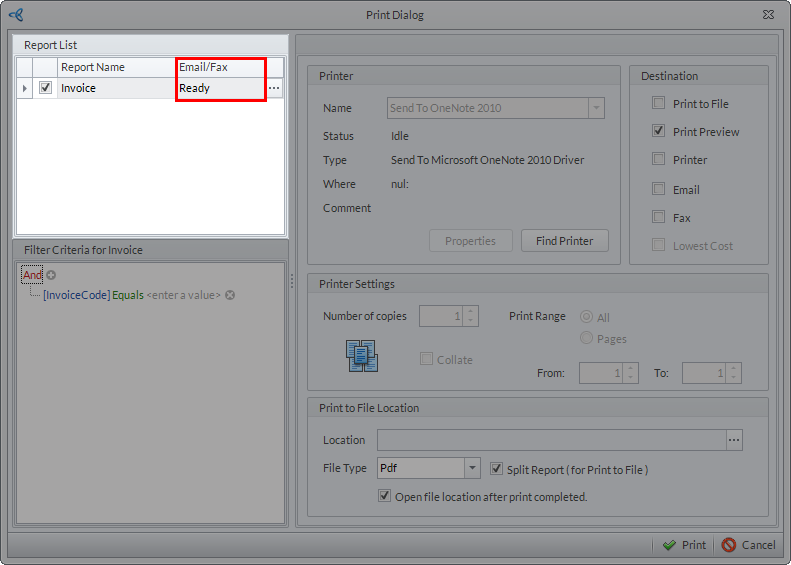Enable the Print to File option

pos(658,103)
